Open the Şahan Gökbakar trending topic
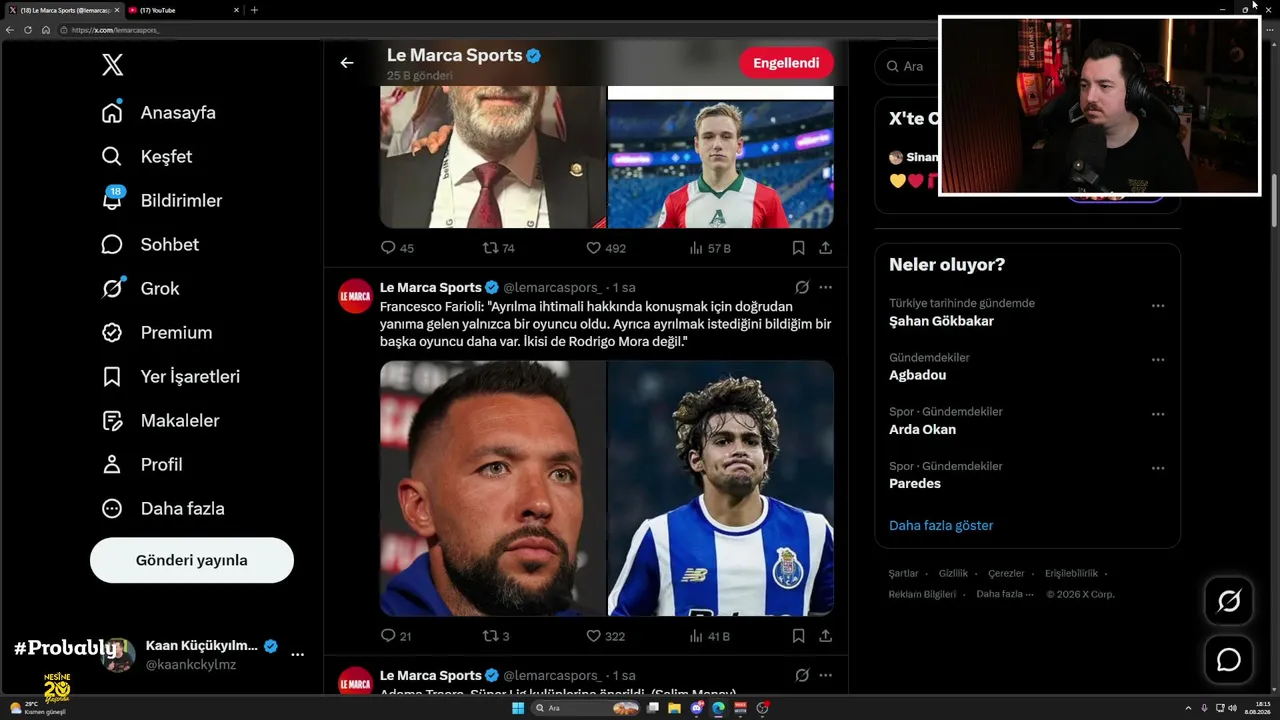 (941, 321)
